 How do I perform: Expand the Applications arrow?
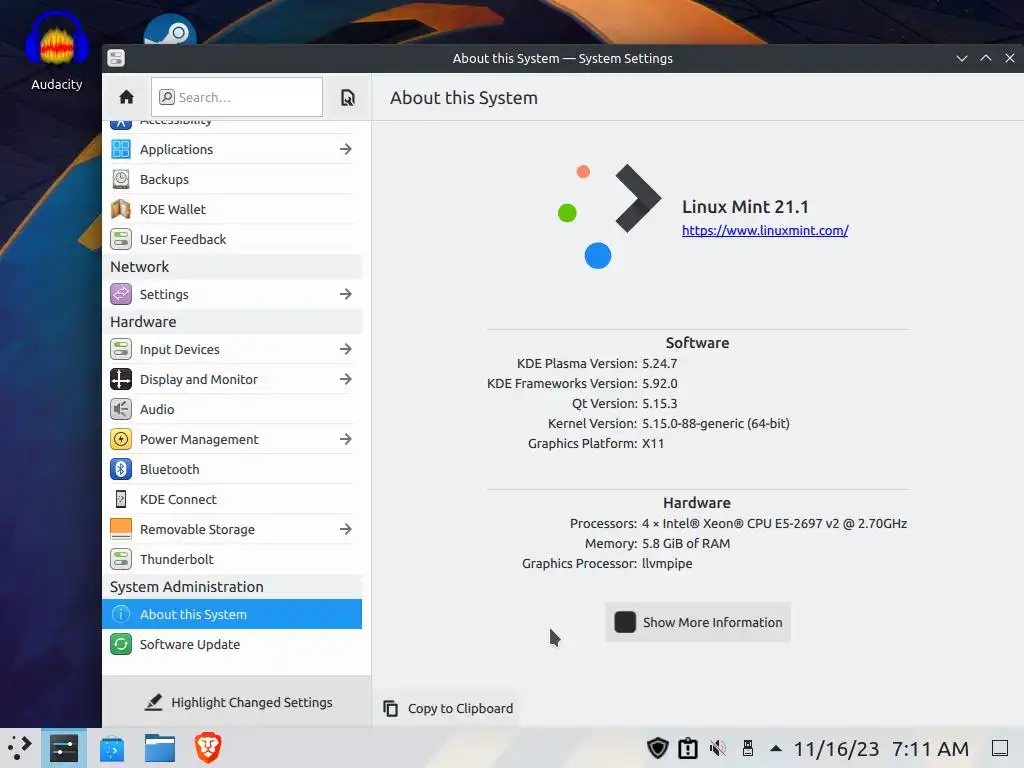click(x=345, y=149)
